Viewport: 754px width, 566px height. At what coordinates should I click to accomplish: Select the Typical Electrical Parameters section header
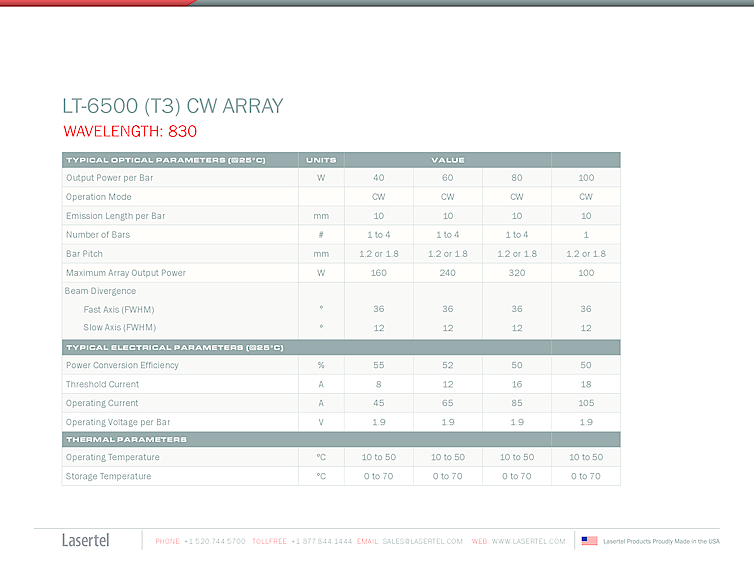(x=175, y=347)
